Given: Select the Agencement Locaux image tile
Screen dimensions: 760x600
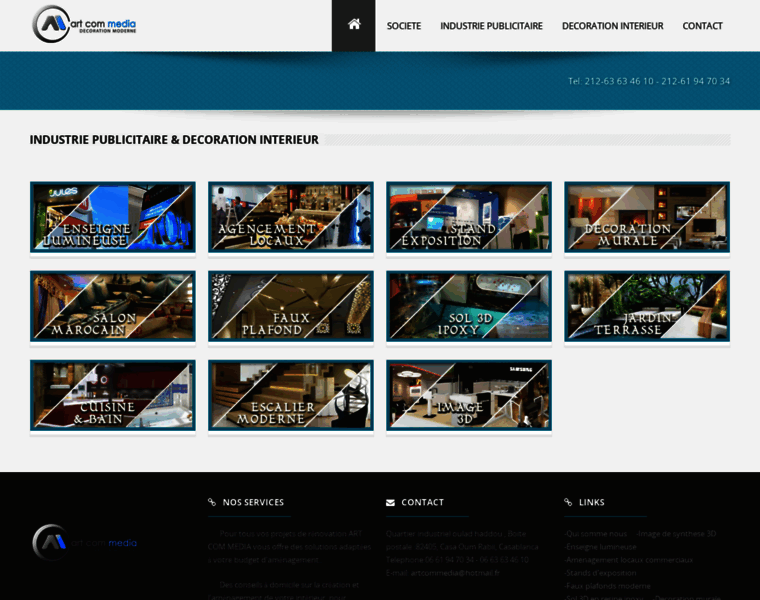Looking at the screenshot, I should pyautogui.click(x=291, y=217).
